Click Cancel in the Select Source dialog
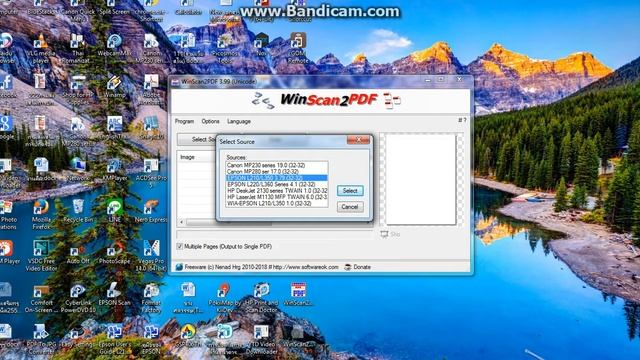Viewport: 640px width, 360px height. point(350,207)
